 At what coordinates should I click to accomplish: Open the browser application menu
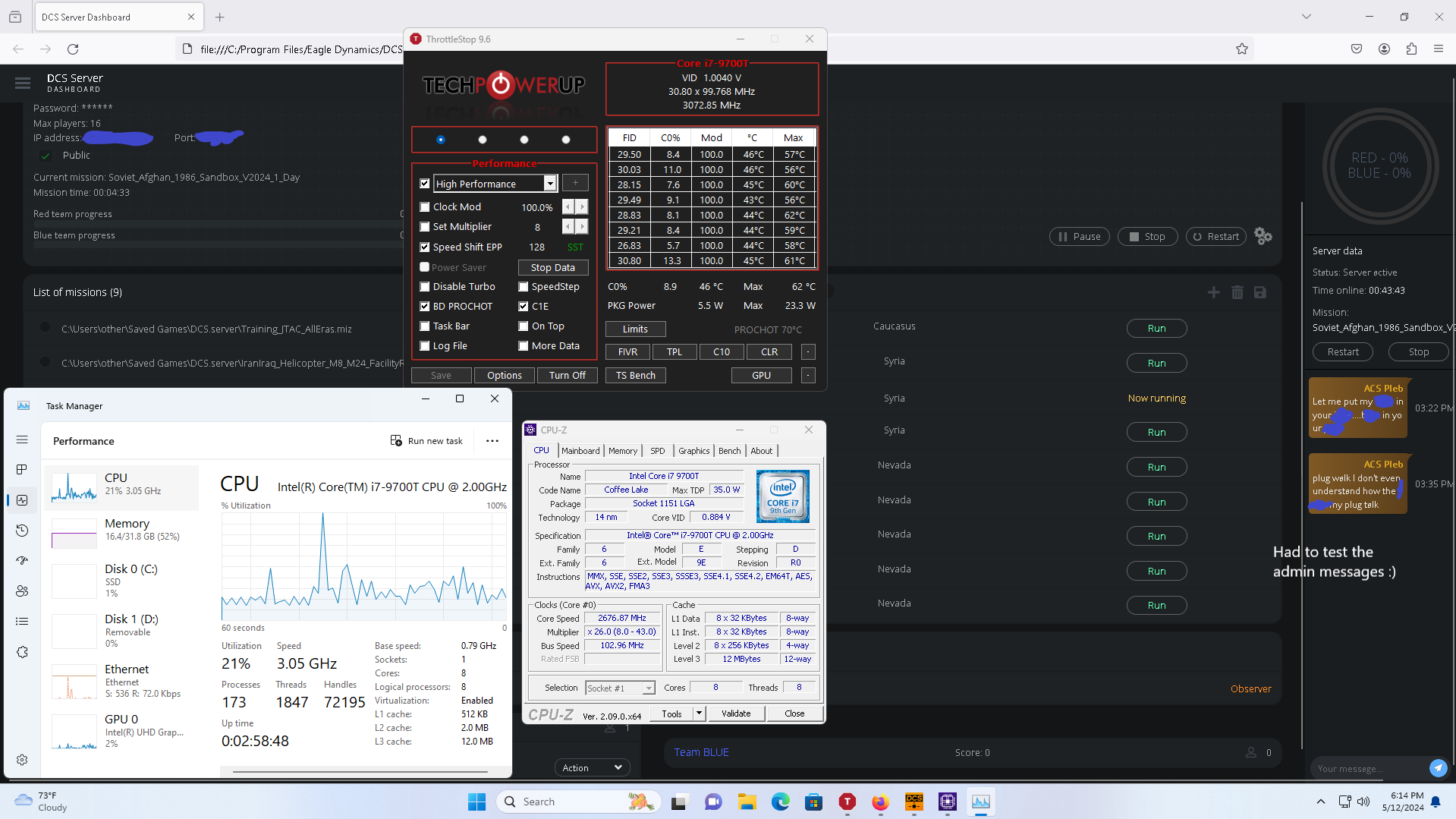pos(1439,49)
